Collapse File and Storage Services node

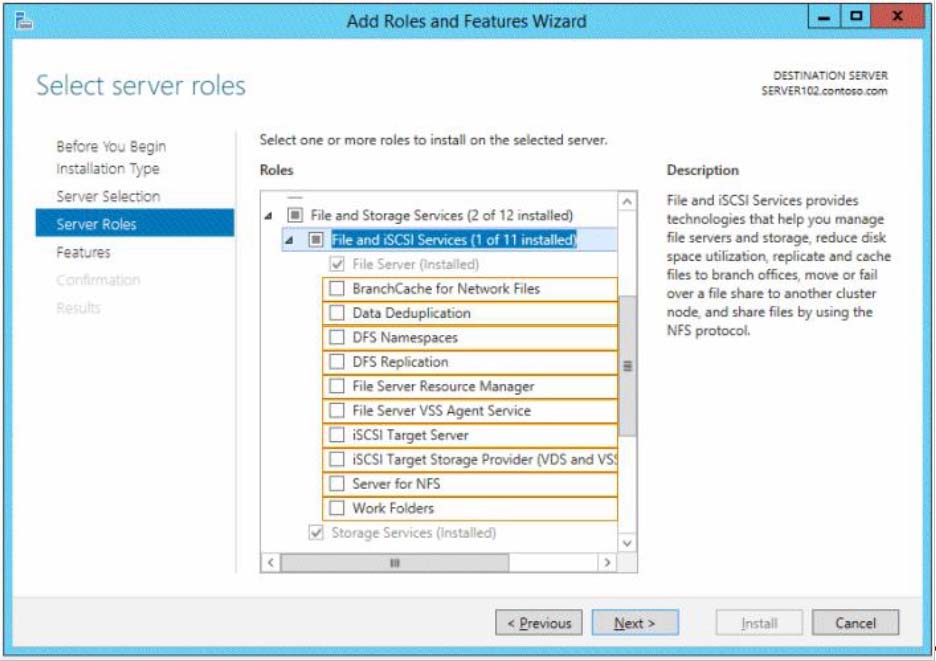click(x=269, y=216)
